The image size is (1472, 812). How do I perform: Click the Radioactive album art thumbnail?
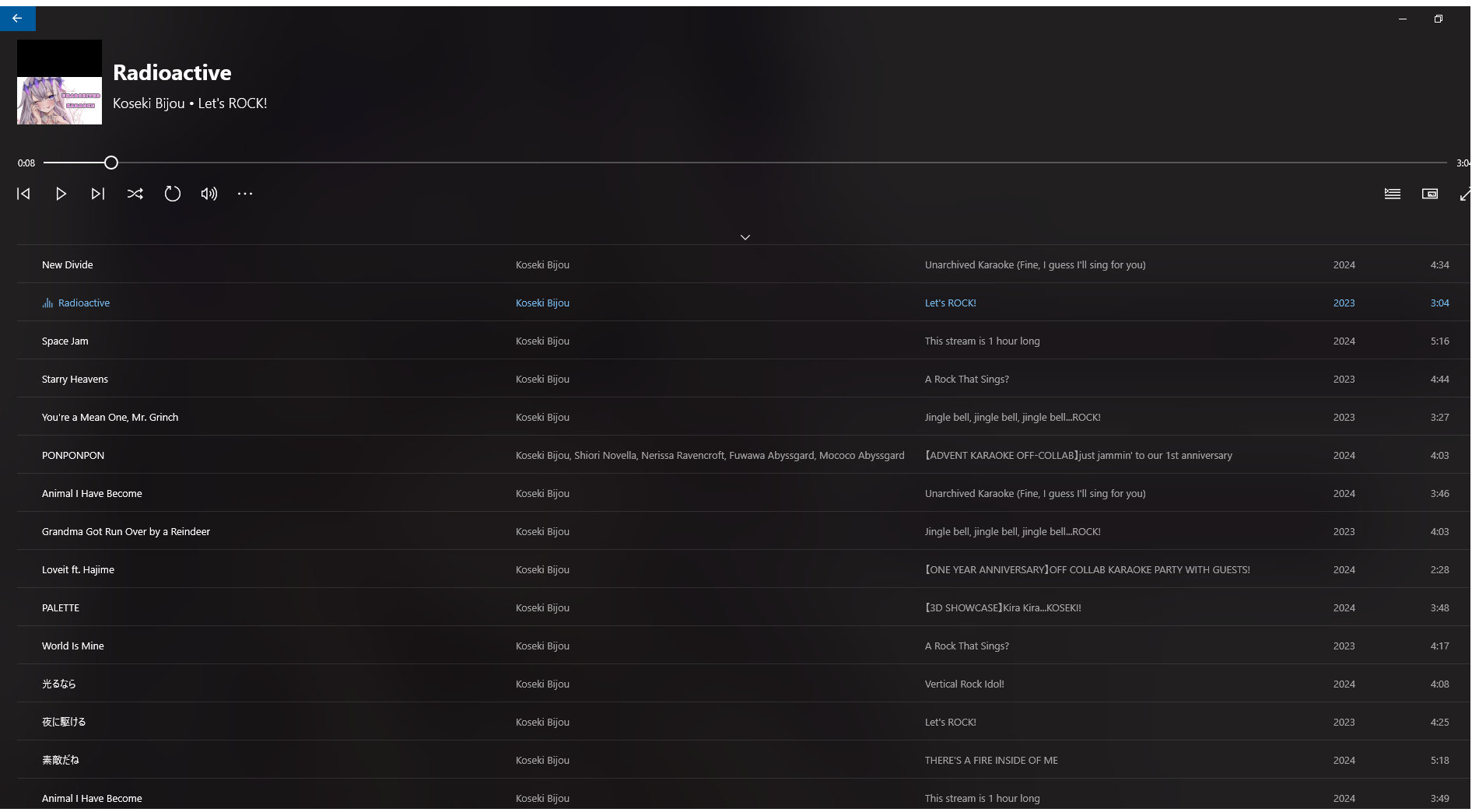pyautogui.click(x=60, y=82)
